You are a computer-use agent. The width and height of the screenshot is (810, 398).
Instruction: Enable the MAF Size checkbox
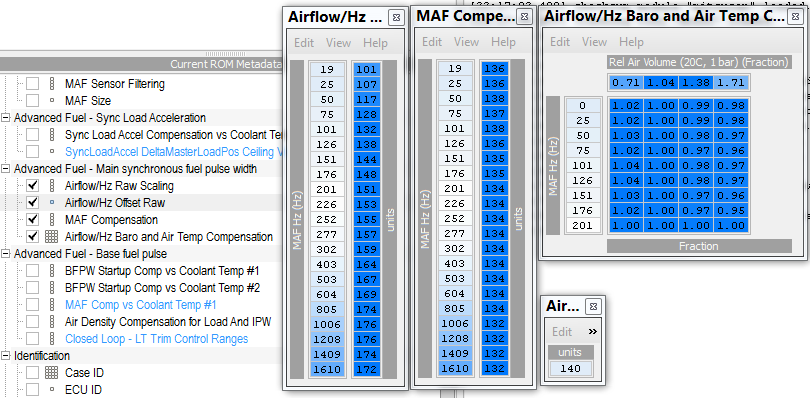[33, 101]
